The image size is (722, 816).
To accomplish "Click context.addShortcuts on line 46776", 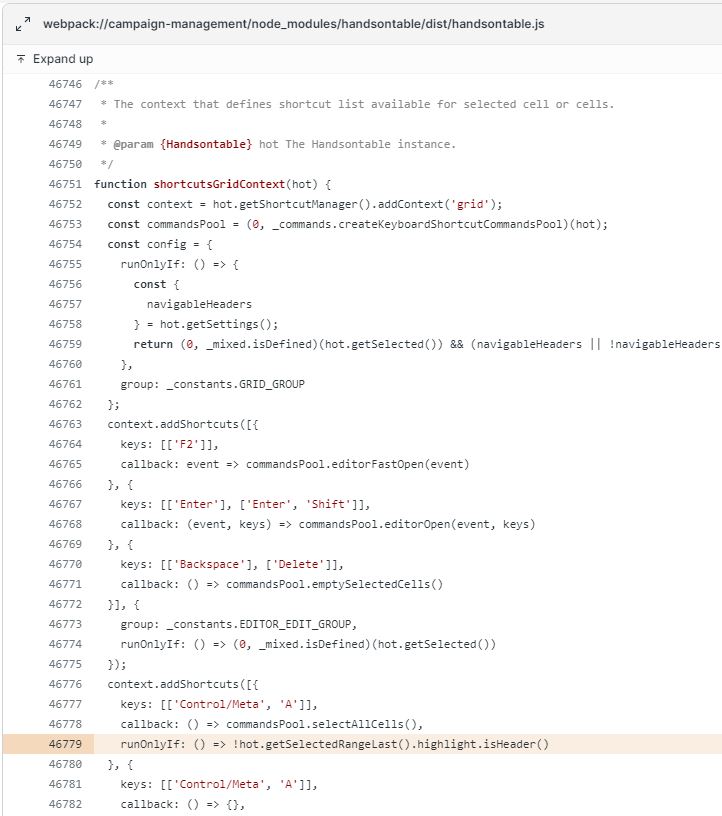I will tap(173, 684).
